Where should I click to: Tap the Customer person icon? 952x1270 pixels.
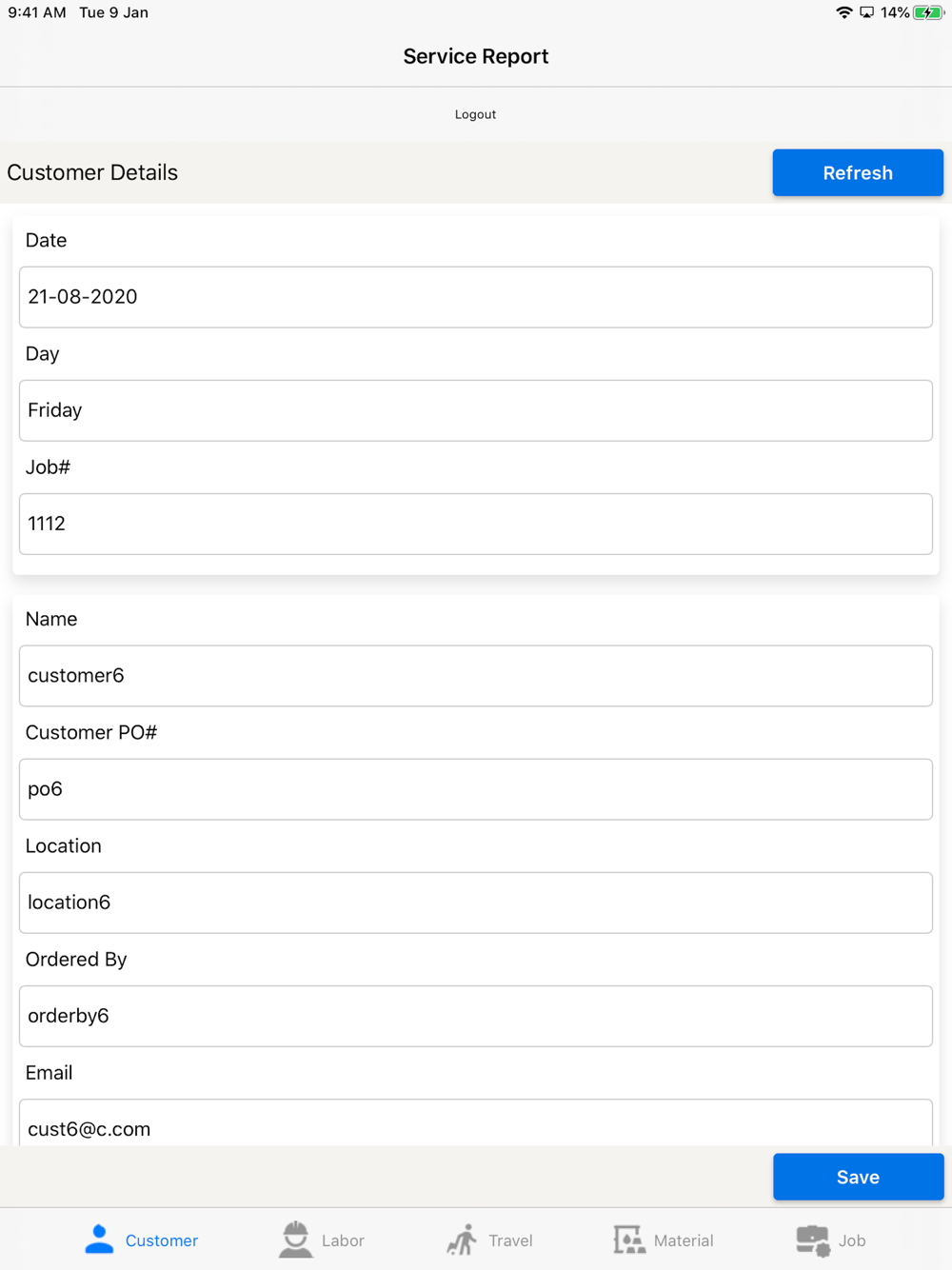click(99, 1239)
